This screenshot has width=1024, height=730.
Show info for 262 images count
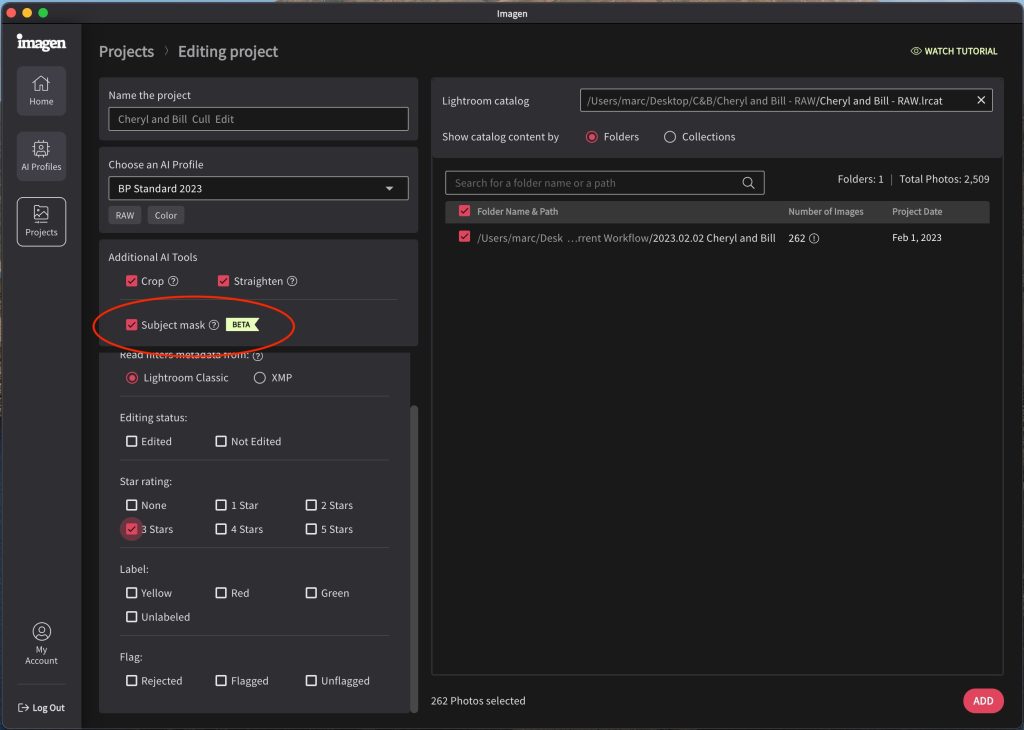814,238
